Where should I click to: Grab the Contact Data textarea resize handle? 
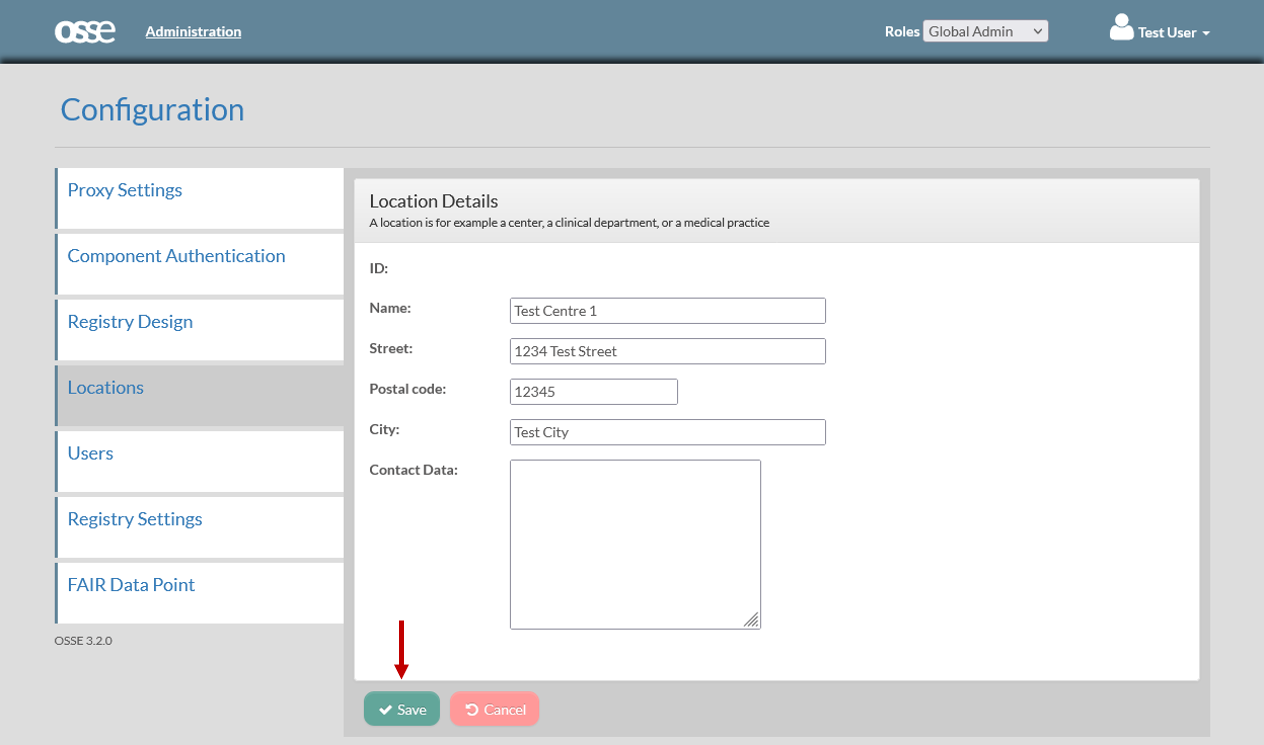[752, 620]
